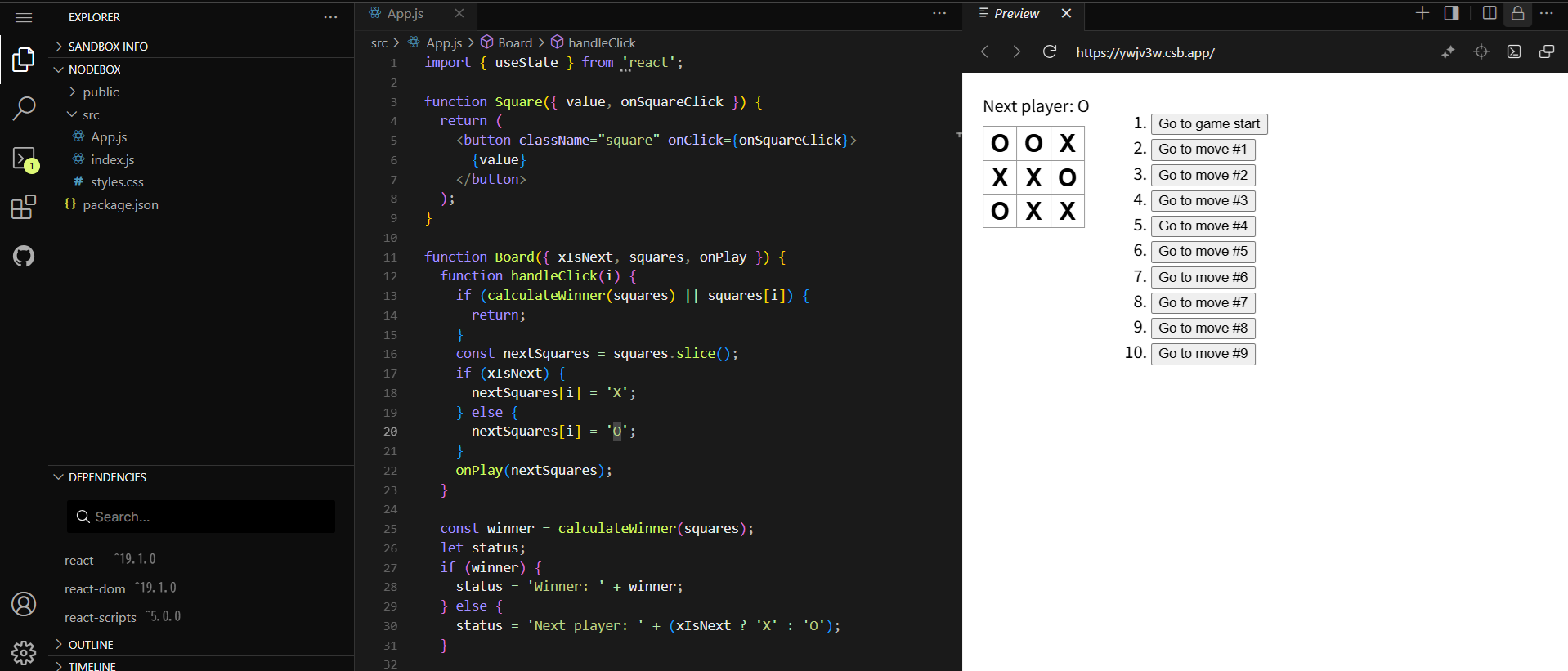Open styles.css in the file tree
The image size is (1568, 671).
pyautogui.click(x=117, y=182)
